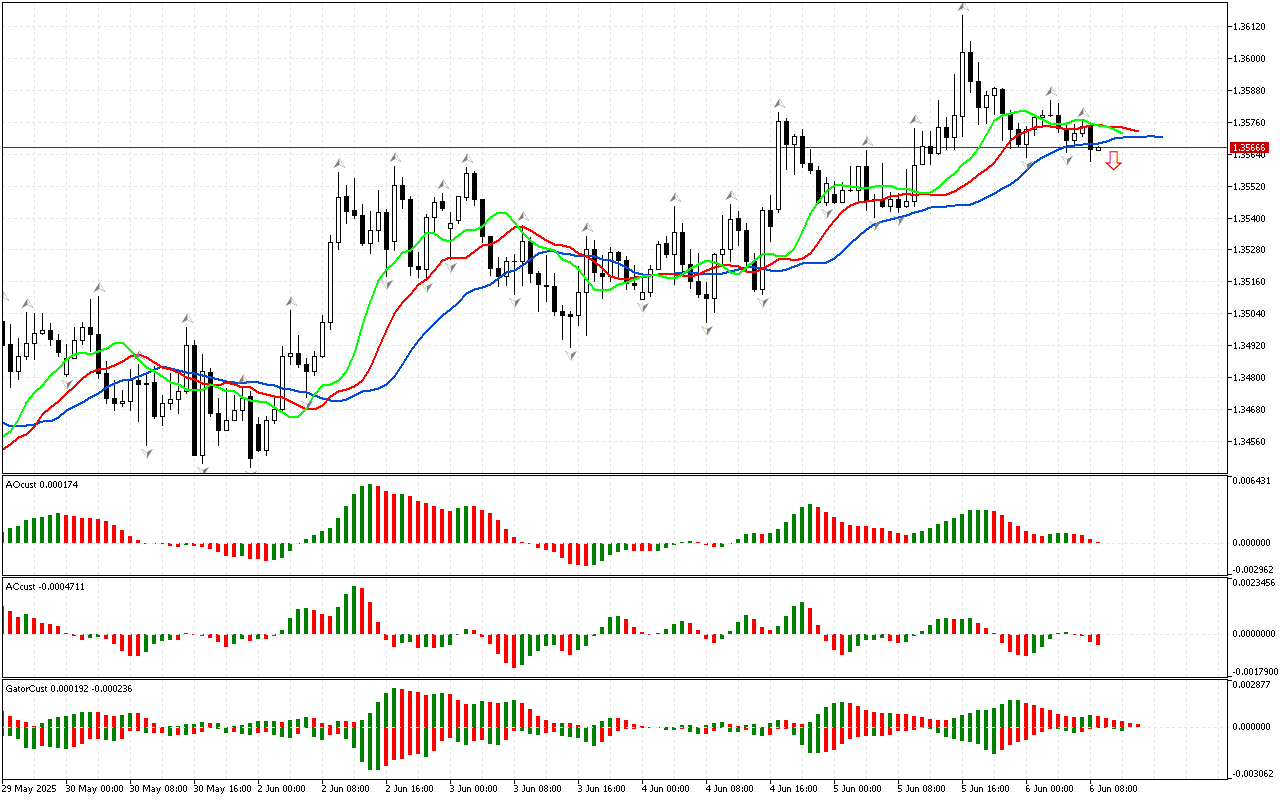1280x800 pixels.
Task: Click the 0.006431 AO scale value
Action: point(1254,482)
